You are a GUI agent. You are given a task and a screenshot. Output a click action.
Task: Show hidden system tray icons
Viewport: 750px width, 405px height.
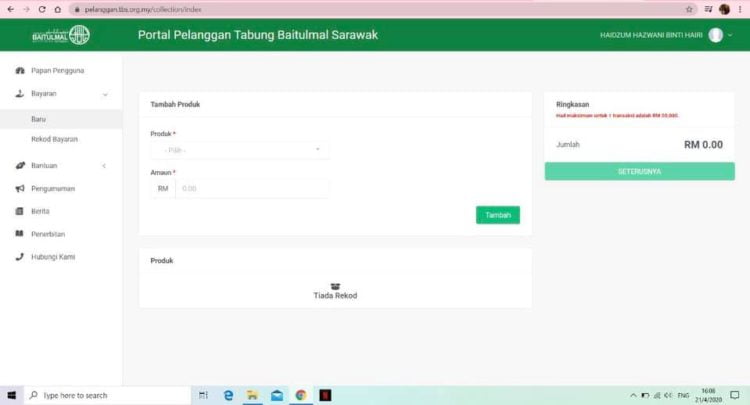633,395
